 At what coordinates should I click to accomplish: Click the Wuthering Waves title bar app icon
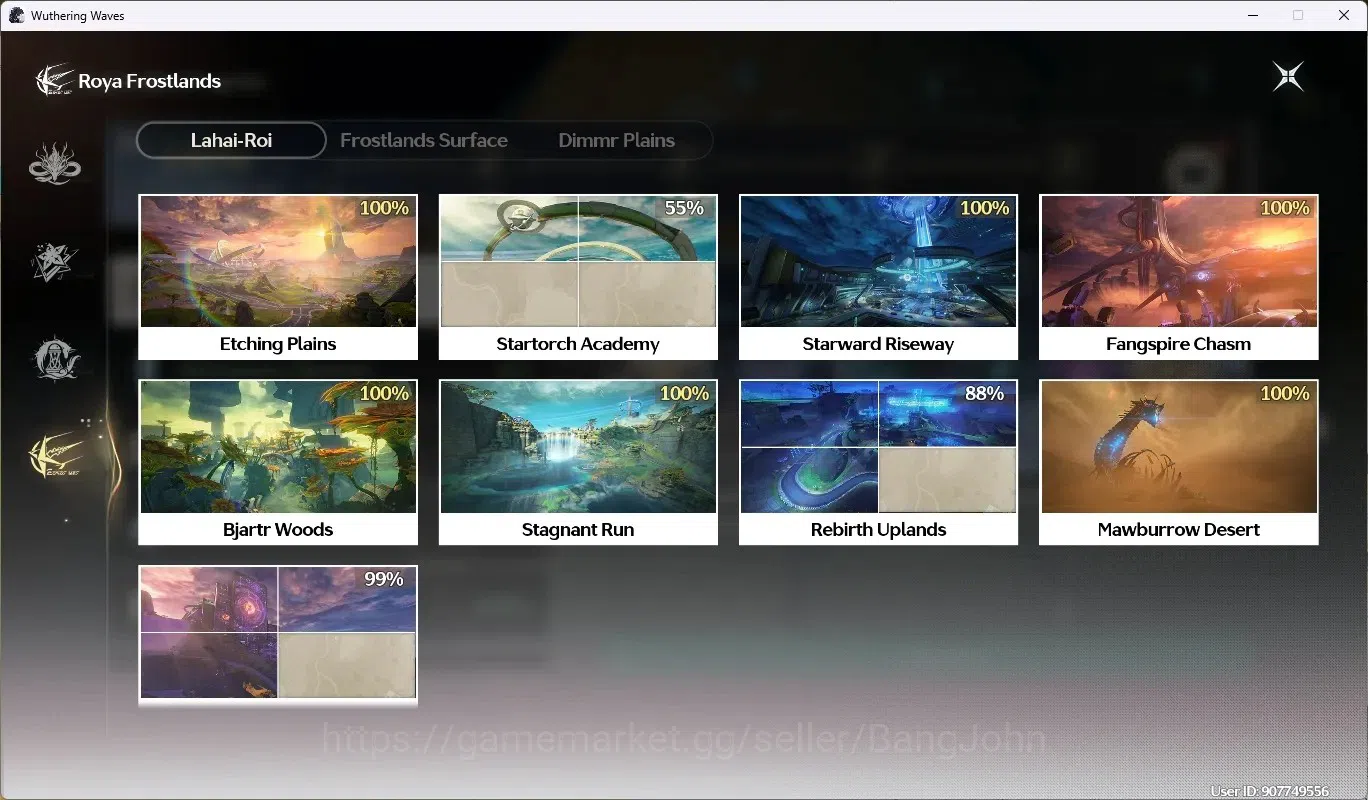pyautogui.click(x=16, y=15)
